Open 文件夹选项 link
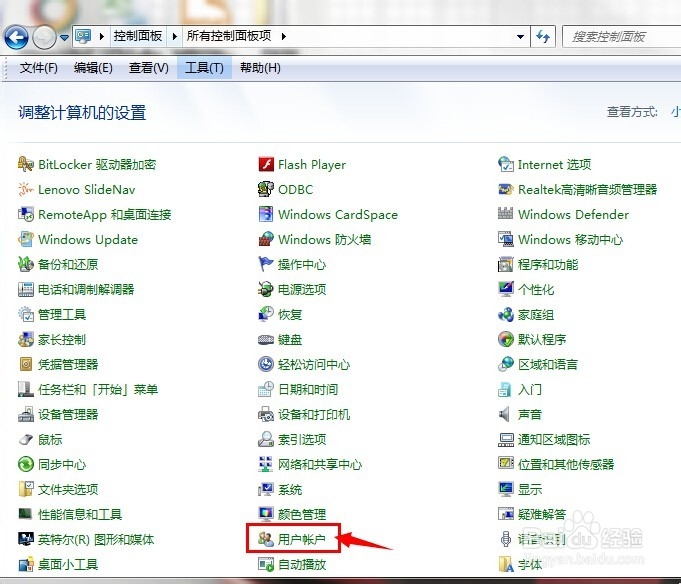Screen dimensions: 681x584 pyautogui.click(x=68, y=490)
